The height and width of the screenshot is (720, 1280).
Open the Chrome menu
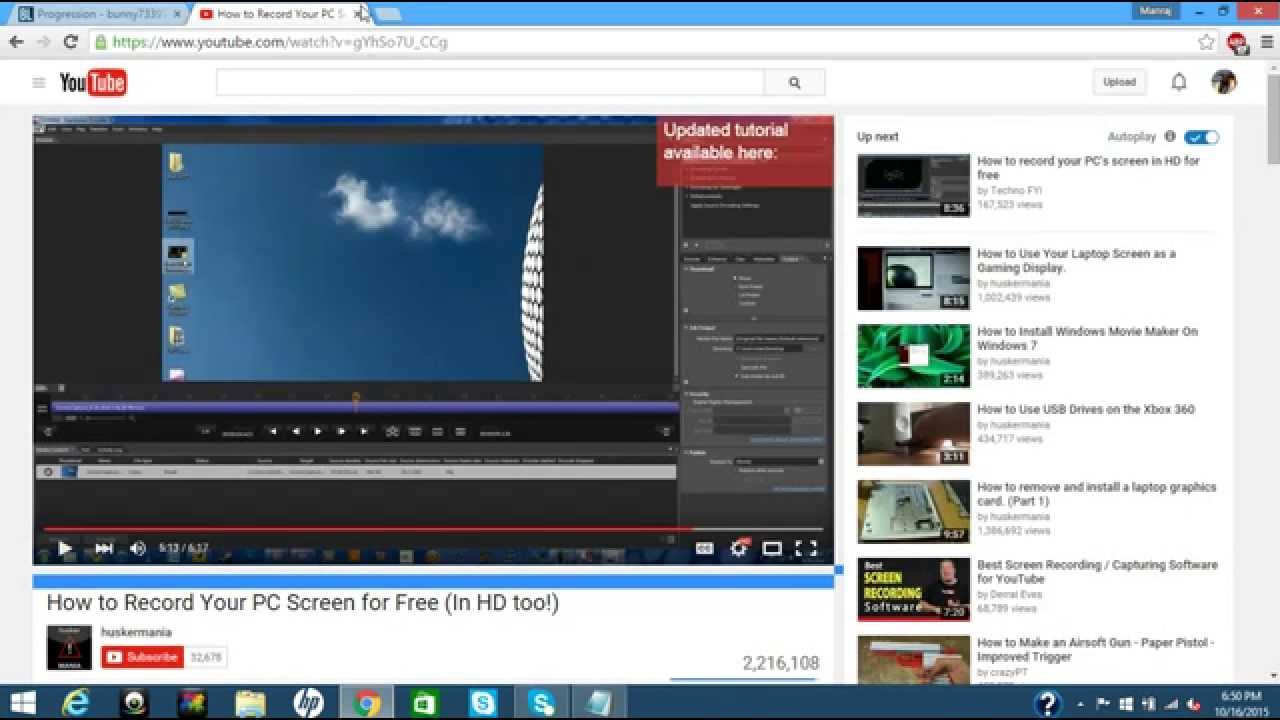pos(1265,42)
